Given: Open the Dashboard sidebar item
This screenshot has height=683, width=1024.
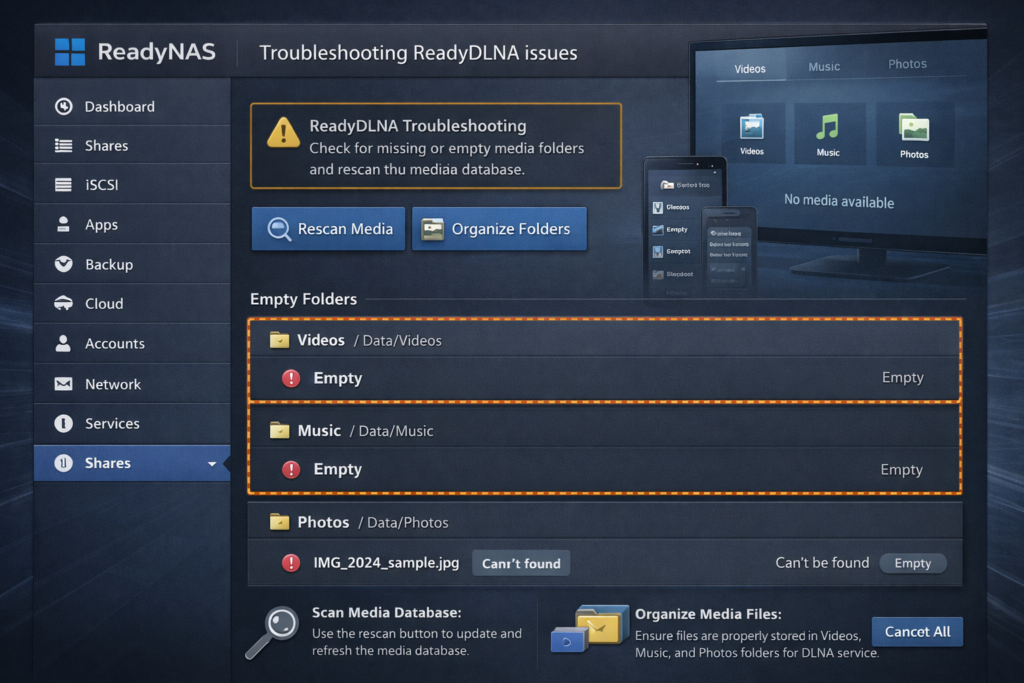Looking at the screenshot, I should point(118,106).
